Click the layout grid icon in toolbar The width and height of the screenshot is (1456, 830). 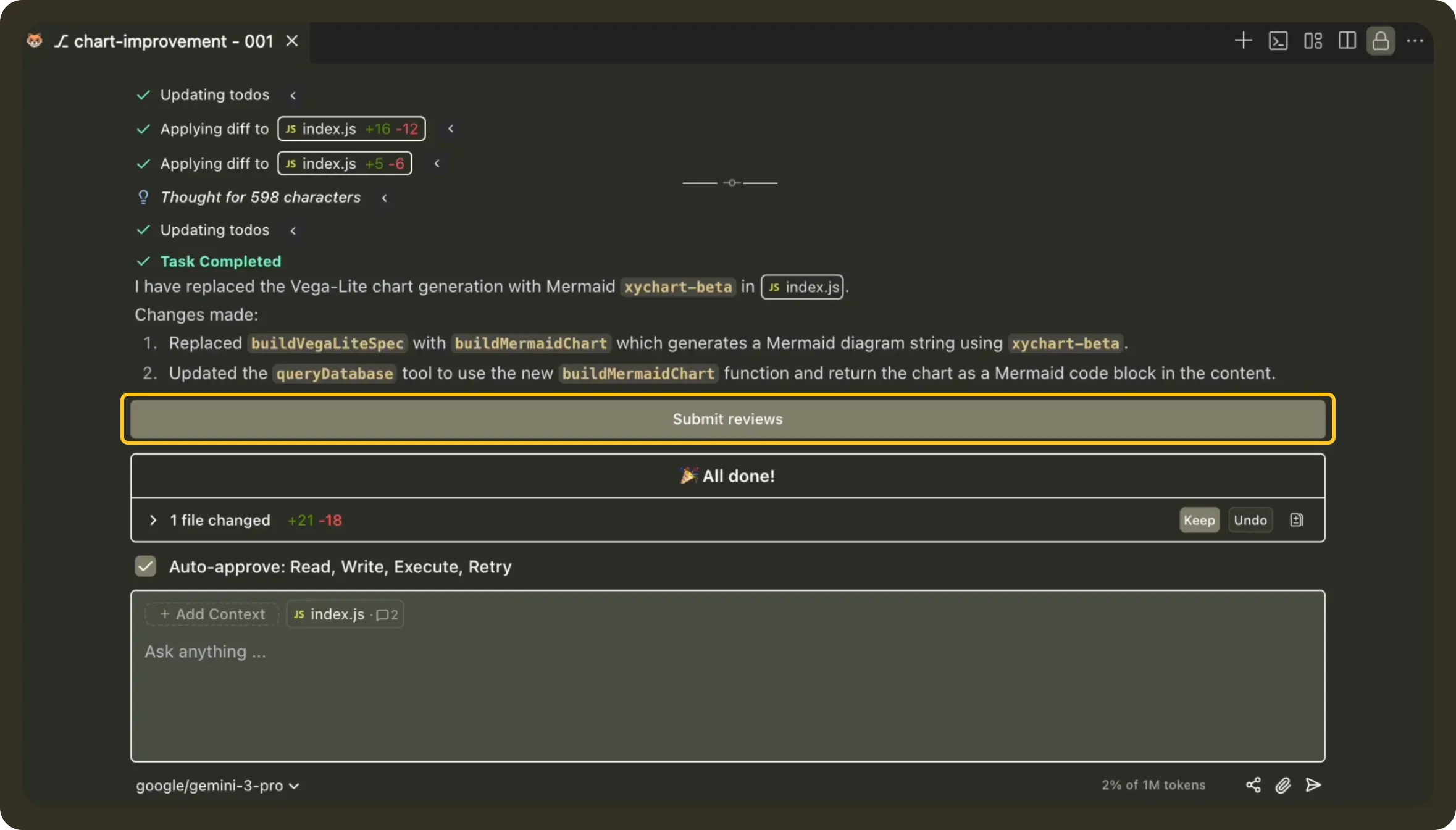1313,41
